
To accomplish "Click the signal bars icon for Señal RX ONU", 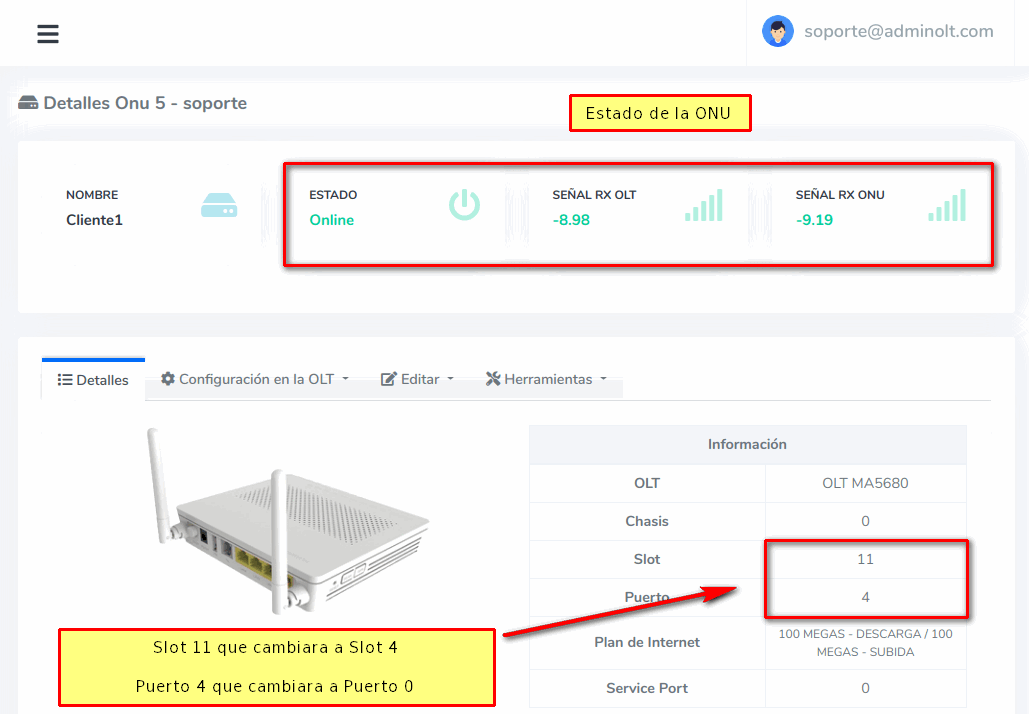I will click(947, 205).
